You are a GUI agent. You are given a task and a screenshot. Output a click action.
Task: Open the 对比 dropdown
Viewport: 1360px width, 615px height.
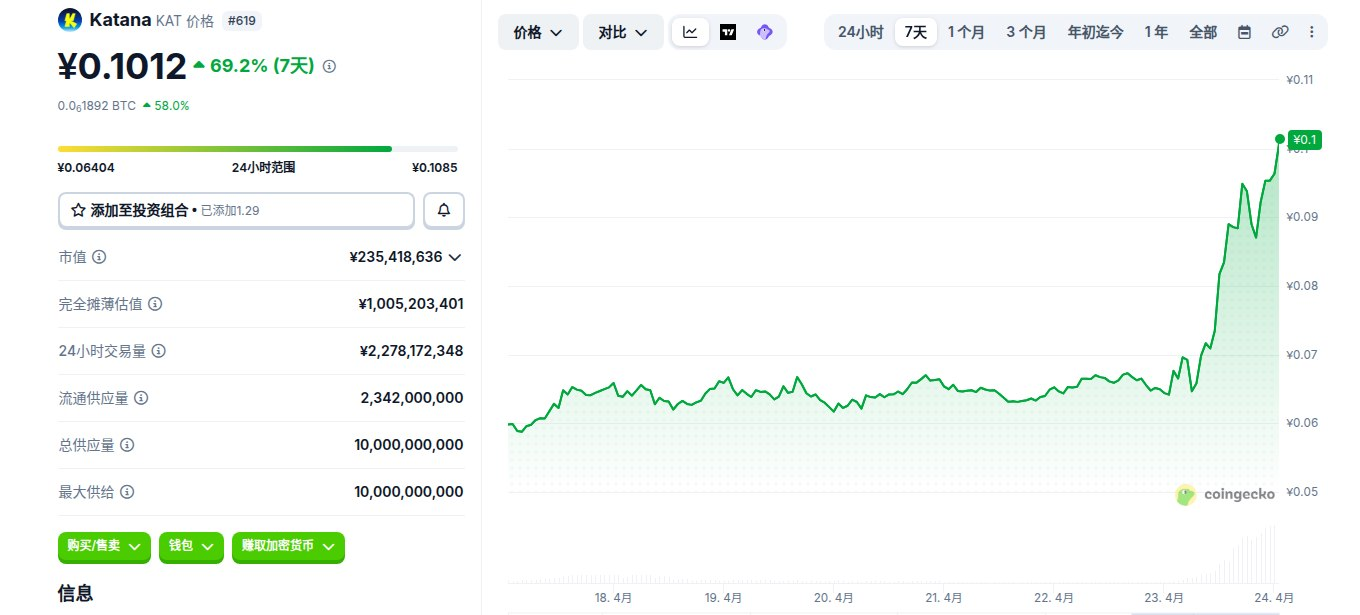[623, 32]
